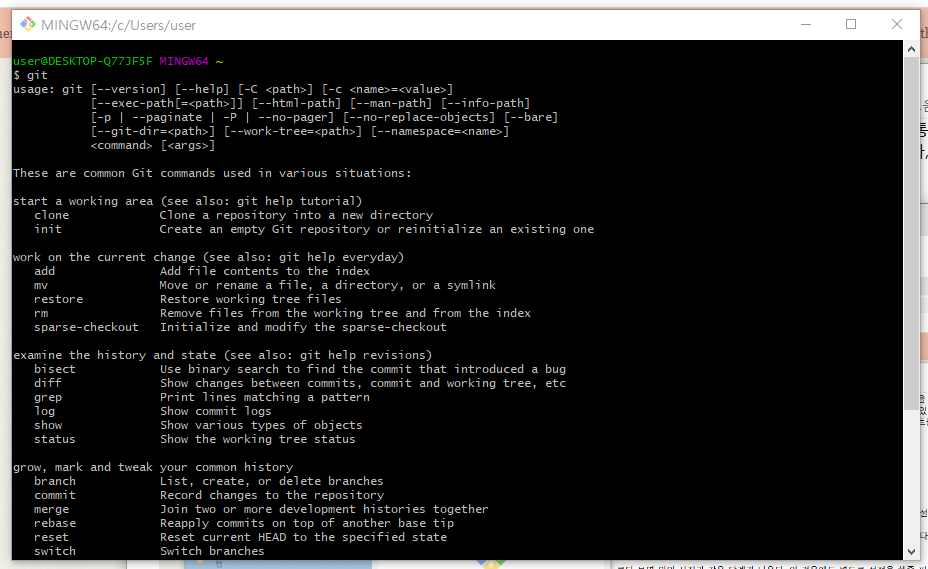The image size is (928, 569).
Task: Click the '[--version]' usage option
Action: [x=128, y=89]
